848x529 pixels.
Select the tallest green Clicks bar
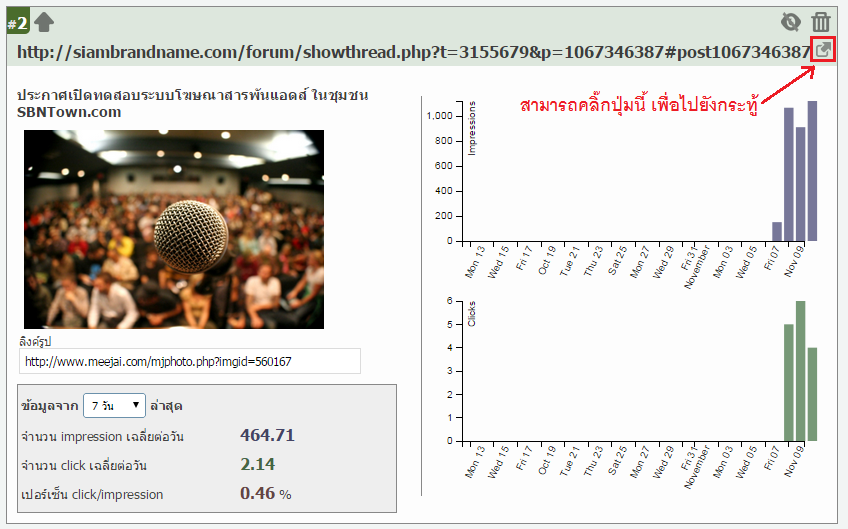(x=800, y=370)
